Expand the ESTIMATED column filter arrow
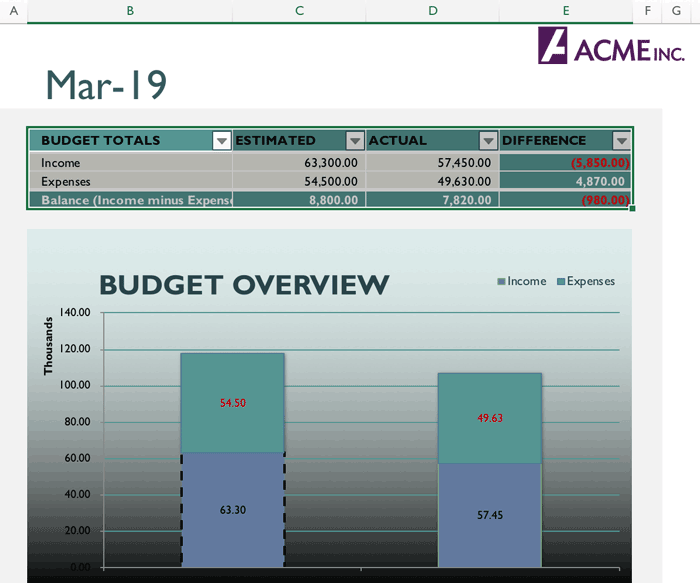Screen dimensions: 700x583 click(x=354, y=141)
